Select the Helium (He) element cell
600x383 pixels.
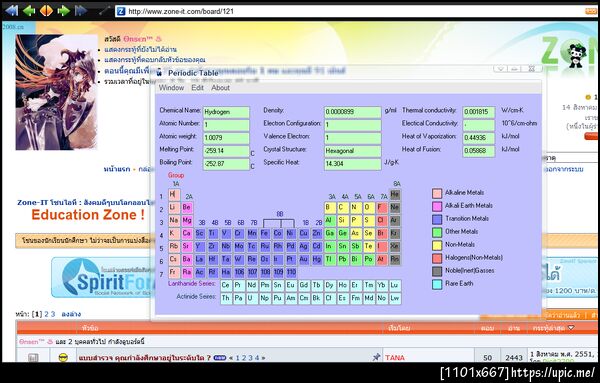[395, 194]
